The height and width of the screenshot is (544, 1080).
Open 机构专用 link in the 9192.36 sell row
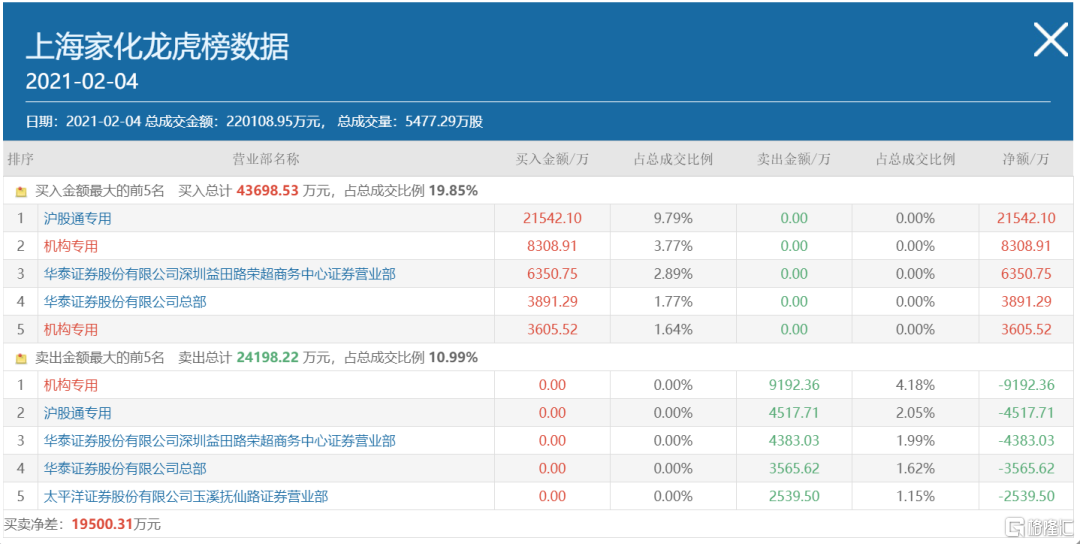tap(70, 385)
